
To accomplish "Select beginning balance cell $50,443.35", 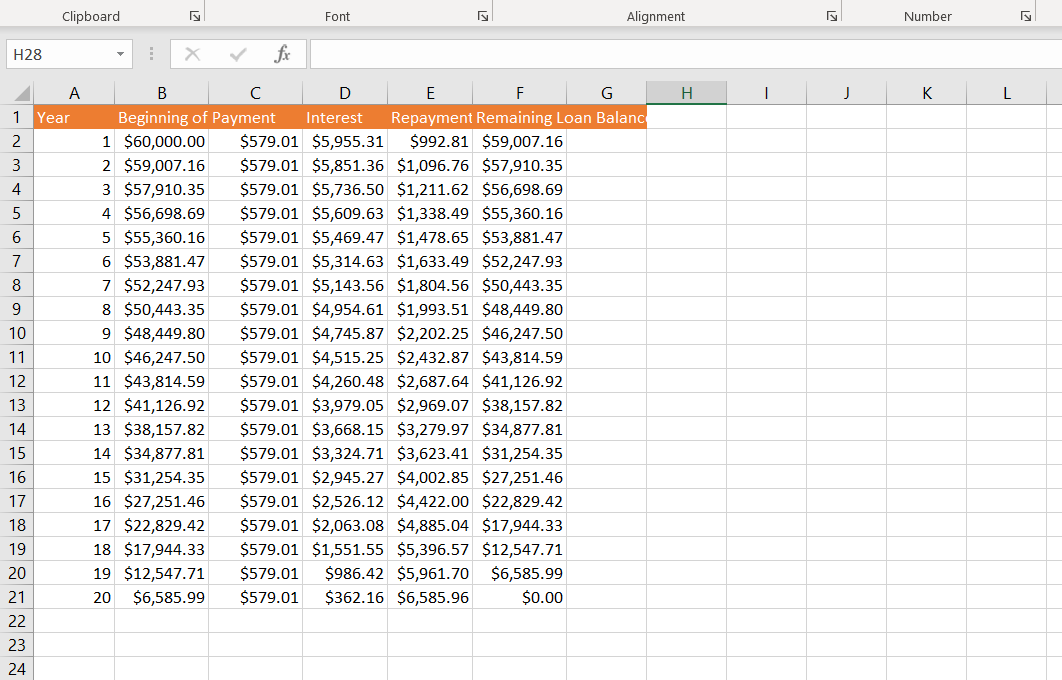I will (162, 310).
